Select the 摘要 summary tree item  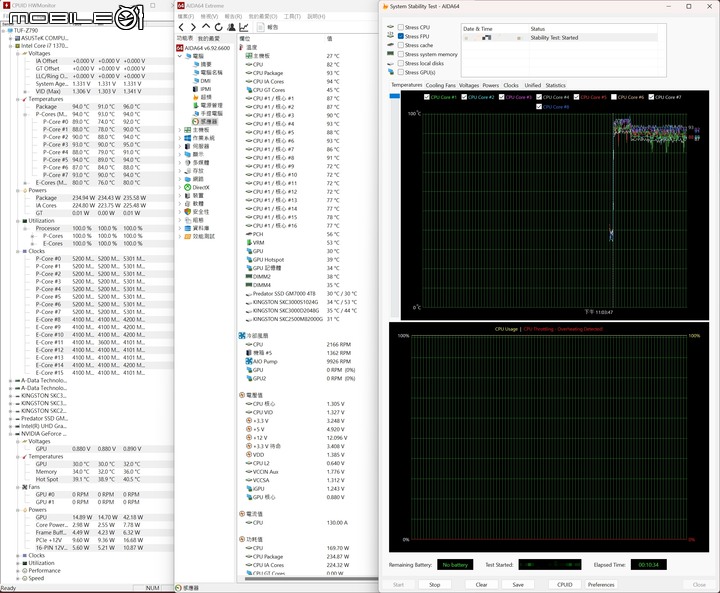202,64
